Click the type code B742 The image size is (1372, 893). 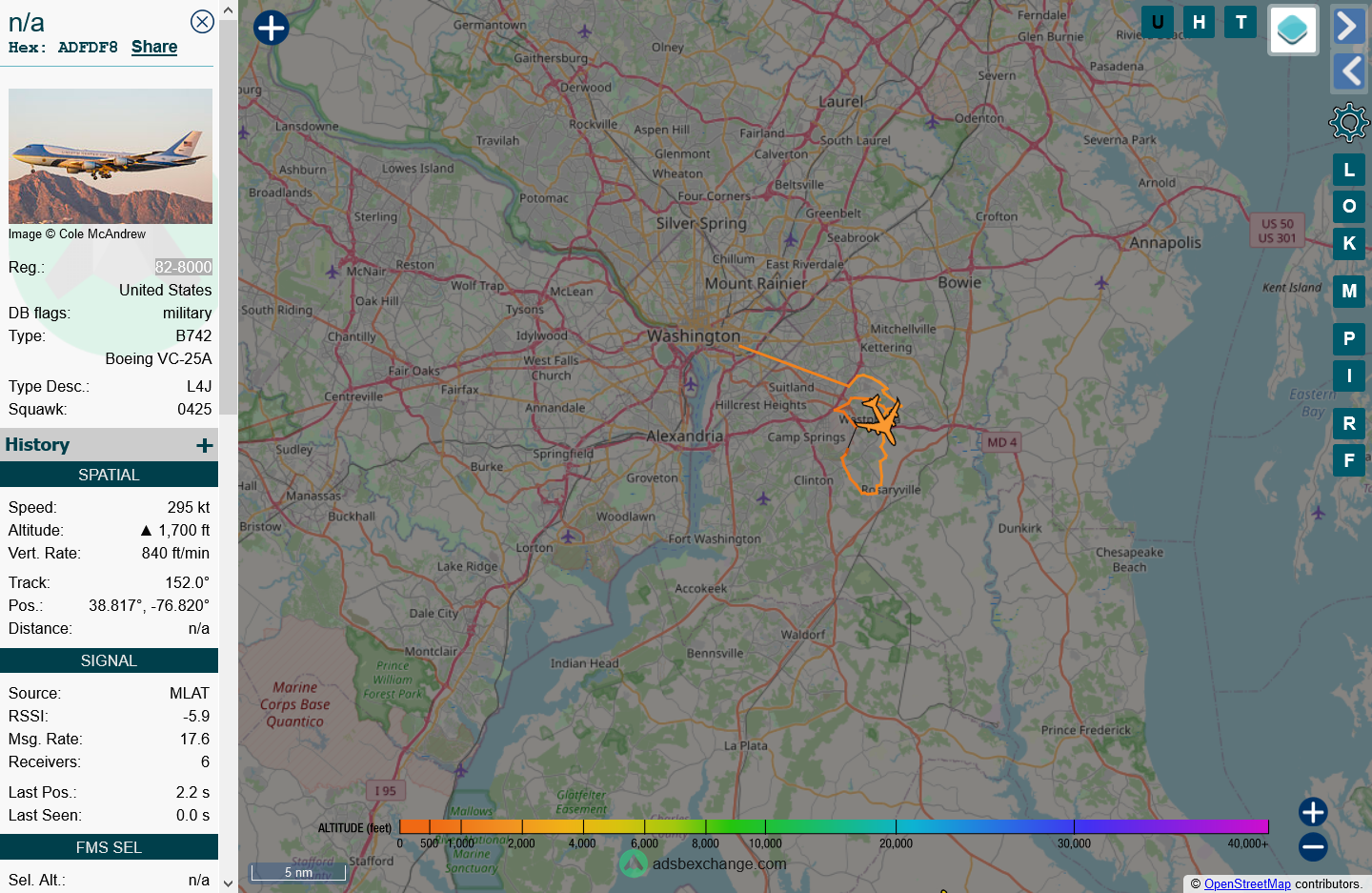point(194,335)
